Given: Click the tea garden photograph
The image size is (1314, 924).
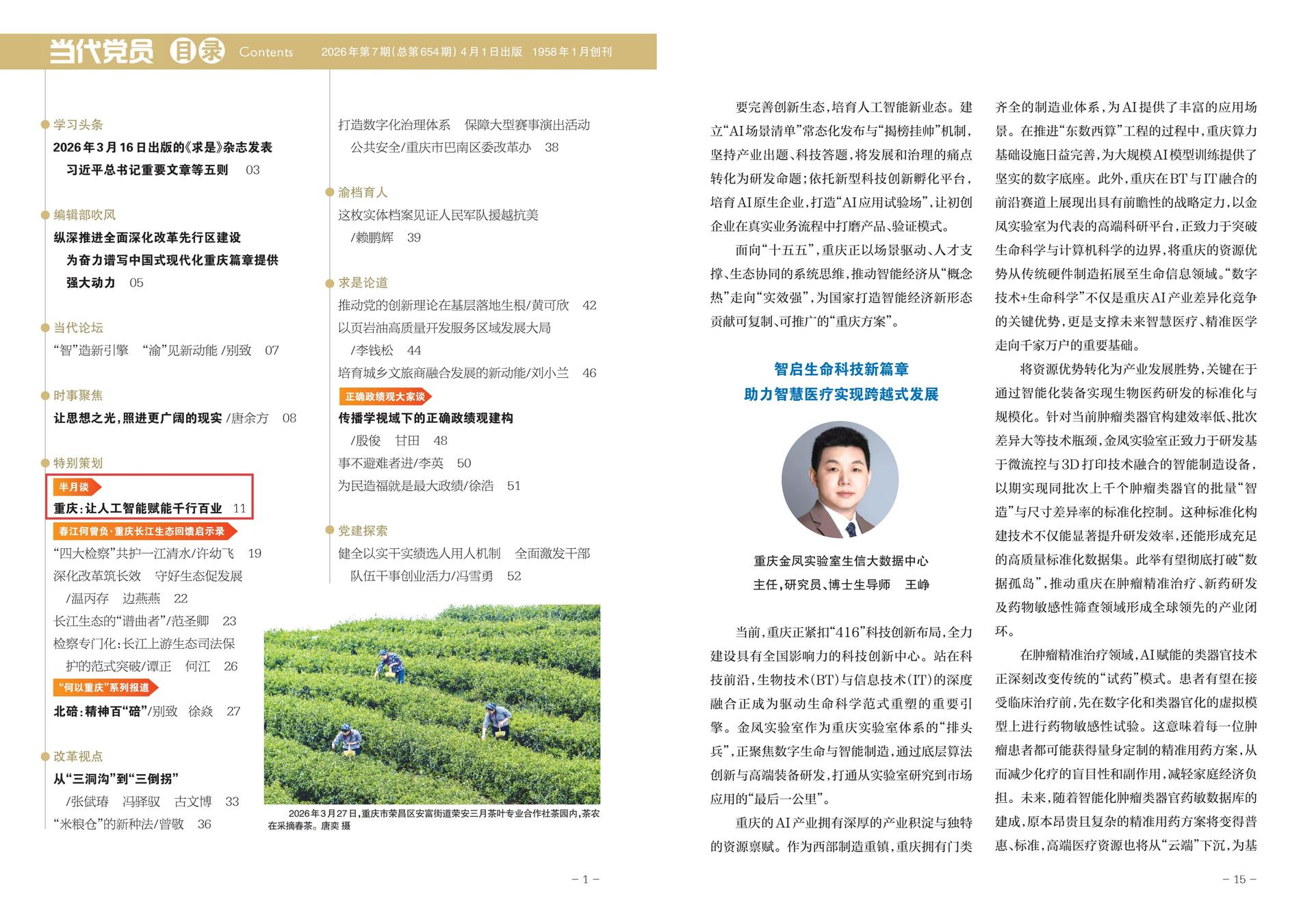Looking at the screenshot, I should pos(432,704).
